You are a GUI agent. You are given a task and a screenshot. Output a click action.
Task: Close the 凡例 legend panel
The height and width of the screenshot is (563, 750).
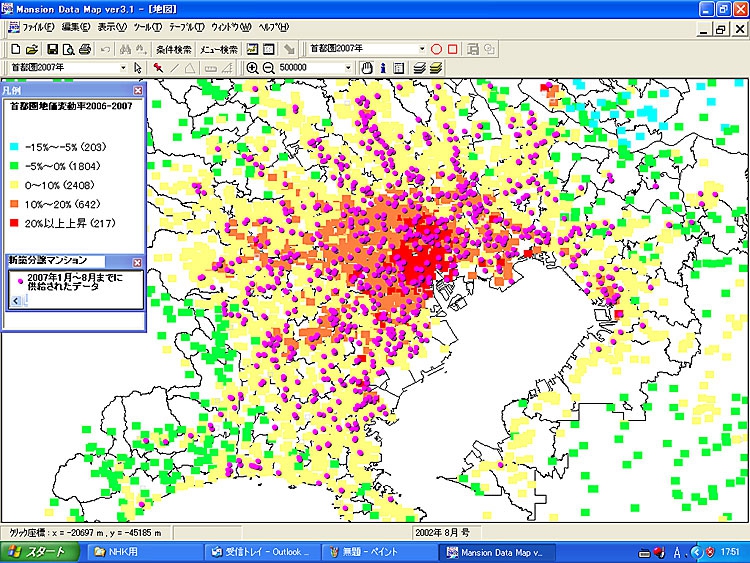pos(138,90)
